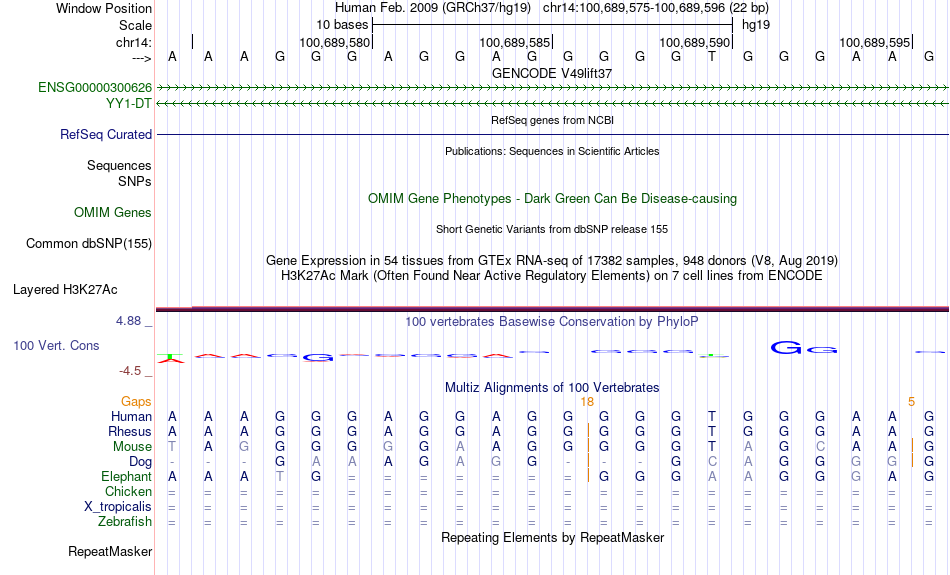Click the -4.5 PhyloP axis value

click(x=130, y=371)
